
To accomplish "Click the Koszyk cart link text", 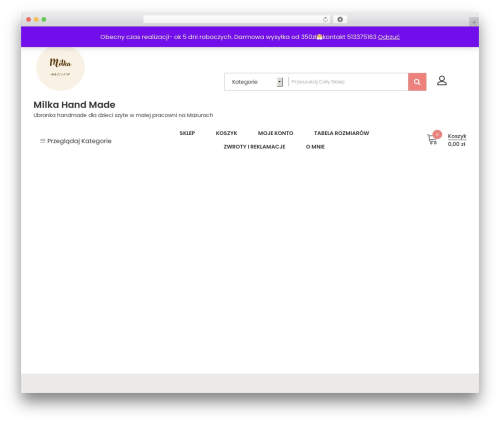I will click(457, 136).
